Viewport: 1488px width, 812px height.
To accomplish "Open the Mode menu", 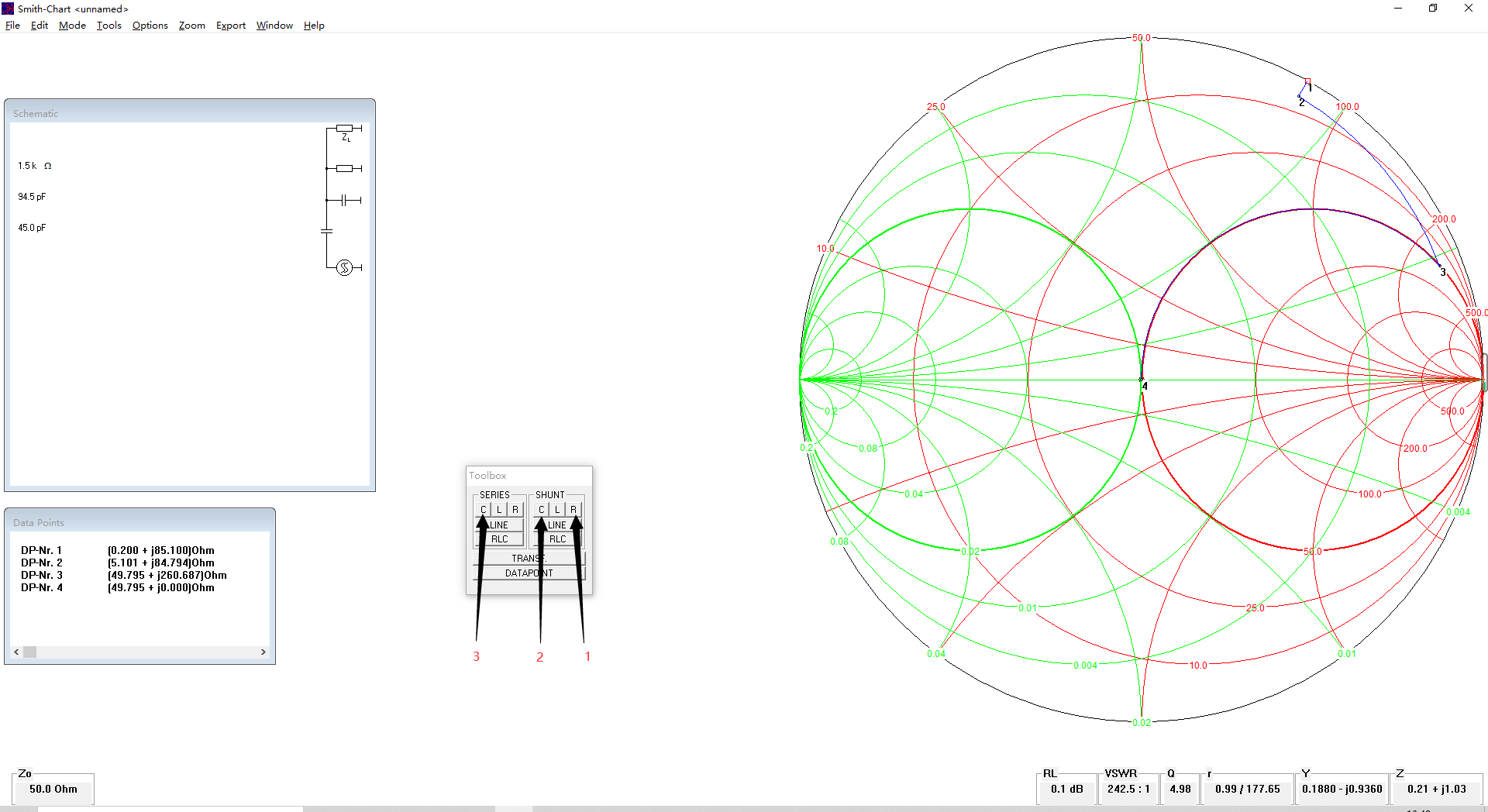I will click(x=72, y=26).
